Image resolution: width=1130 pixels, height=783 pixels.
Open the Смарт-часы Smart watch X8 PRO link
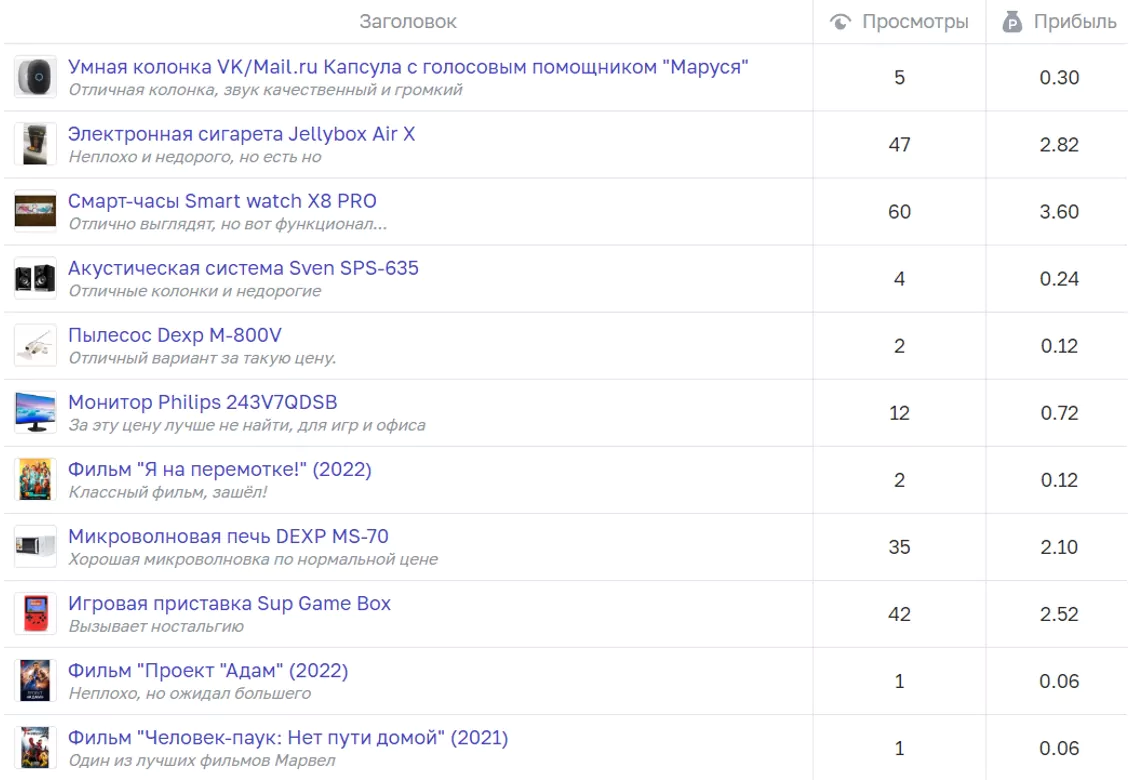click(222, 200)
